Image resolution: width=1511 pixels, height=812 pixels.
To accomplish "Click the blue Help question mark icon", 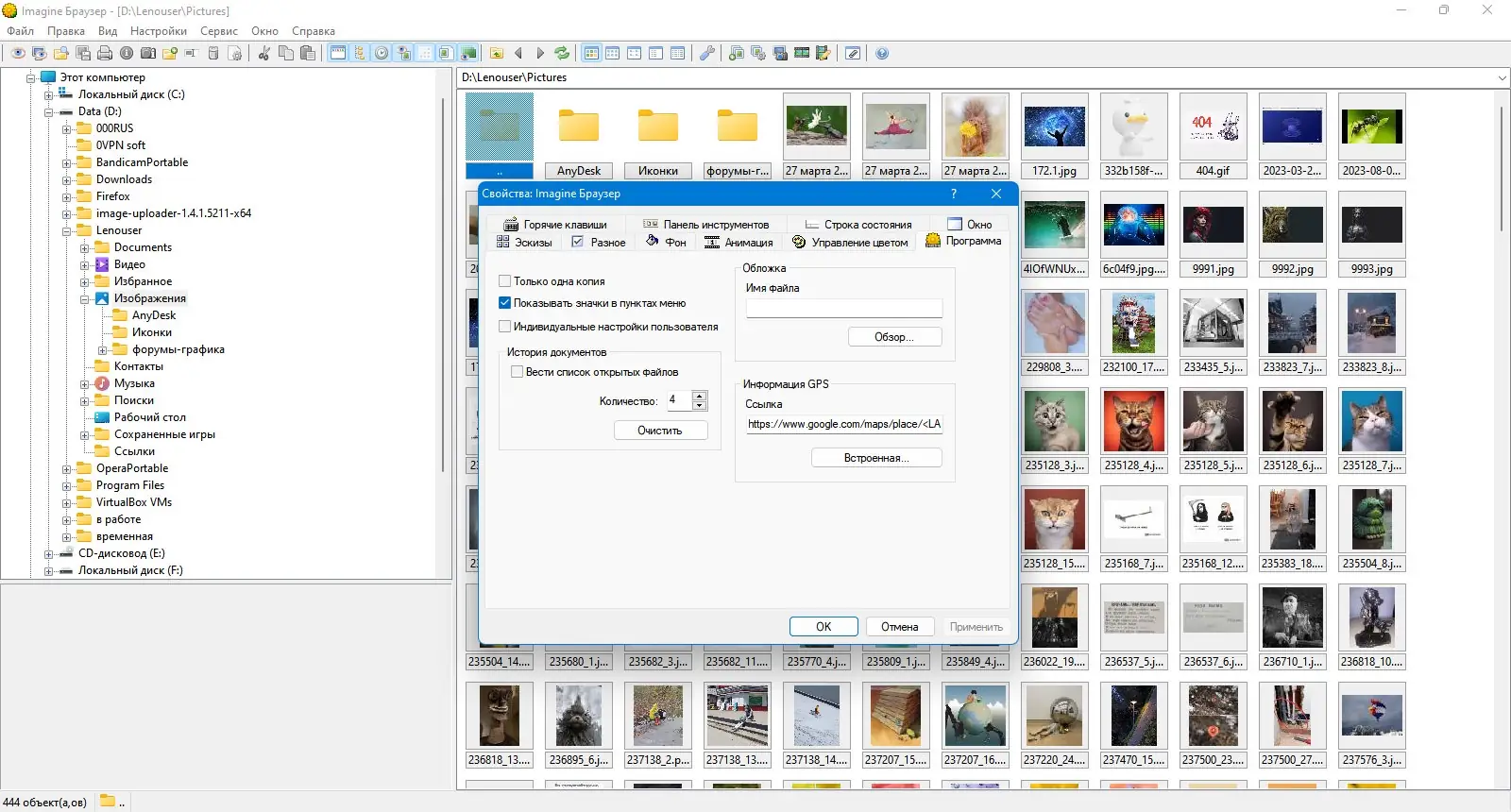I will click(882, 54).
